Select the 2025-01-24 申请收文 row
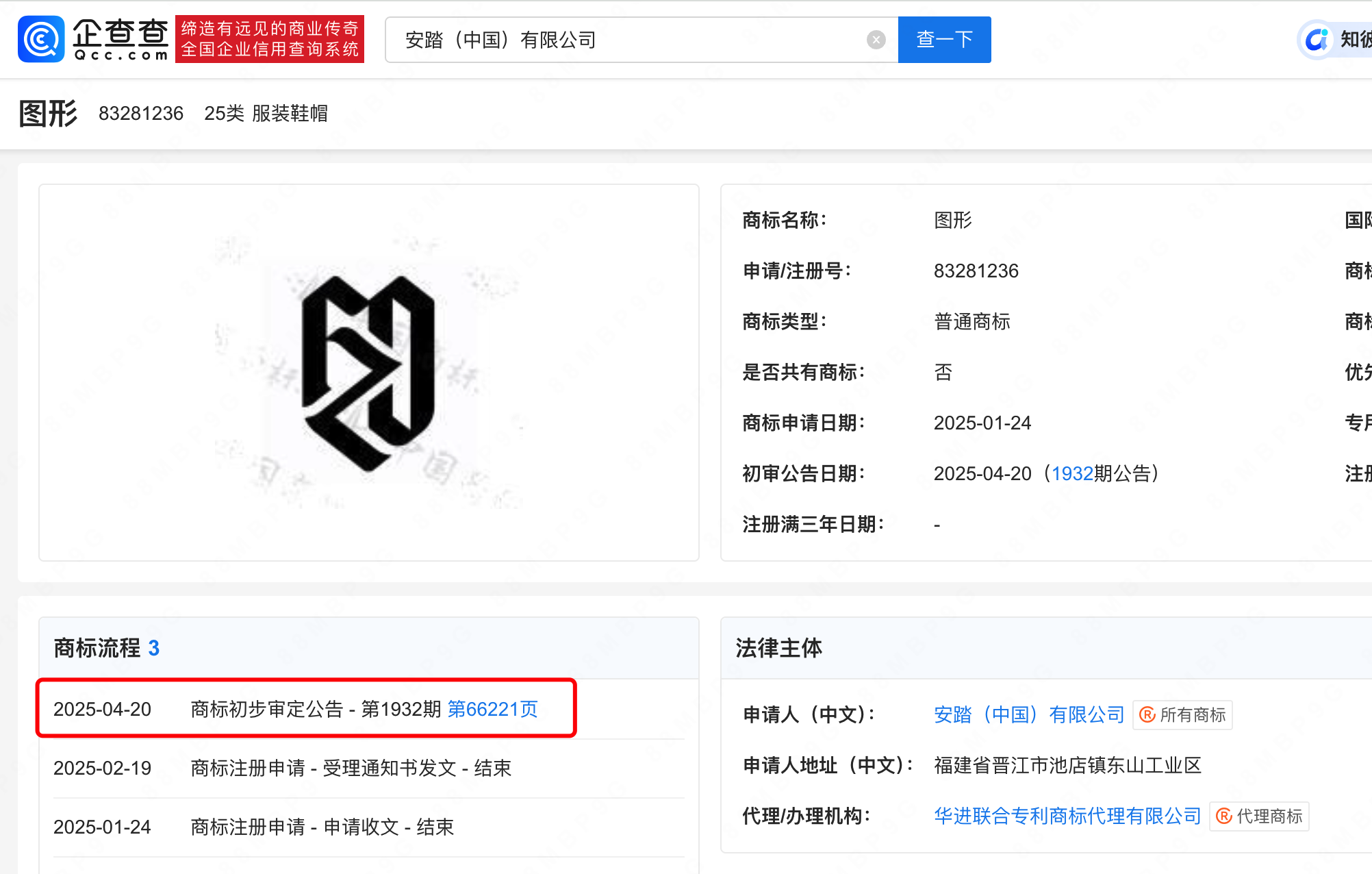This screenshot has height=874, width=1372. [x=368, y=827]
